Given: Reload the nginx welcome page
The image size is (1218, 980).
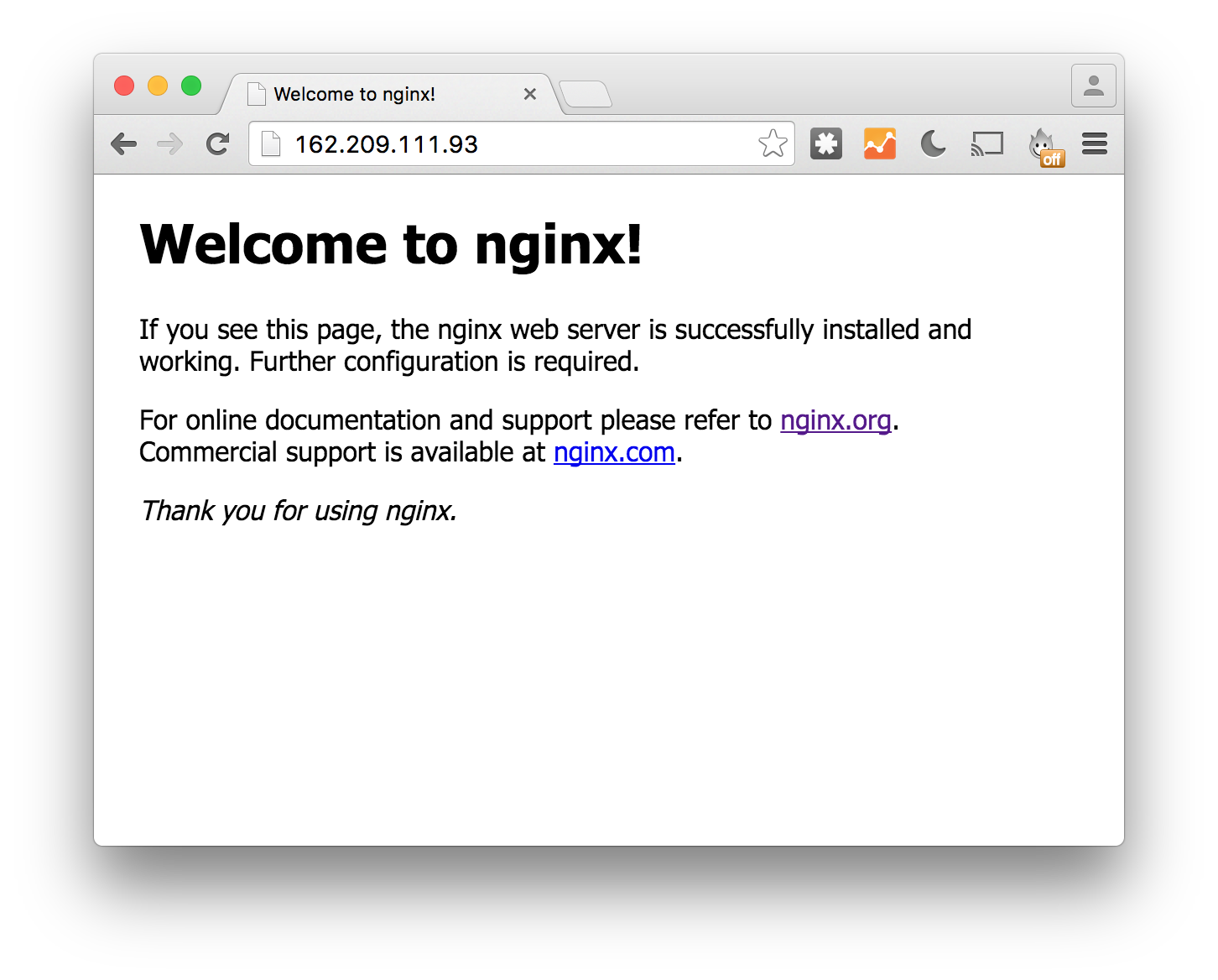Looking at the screenshot, I should tap(218, 144).
